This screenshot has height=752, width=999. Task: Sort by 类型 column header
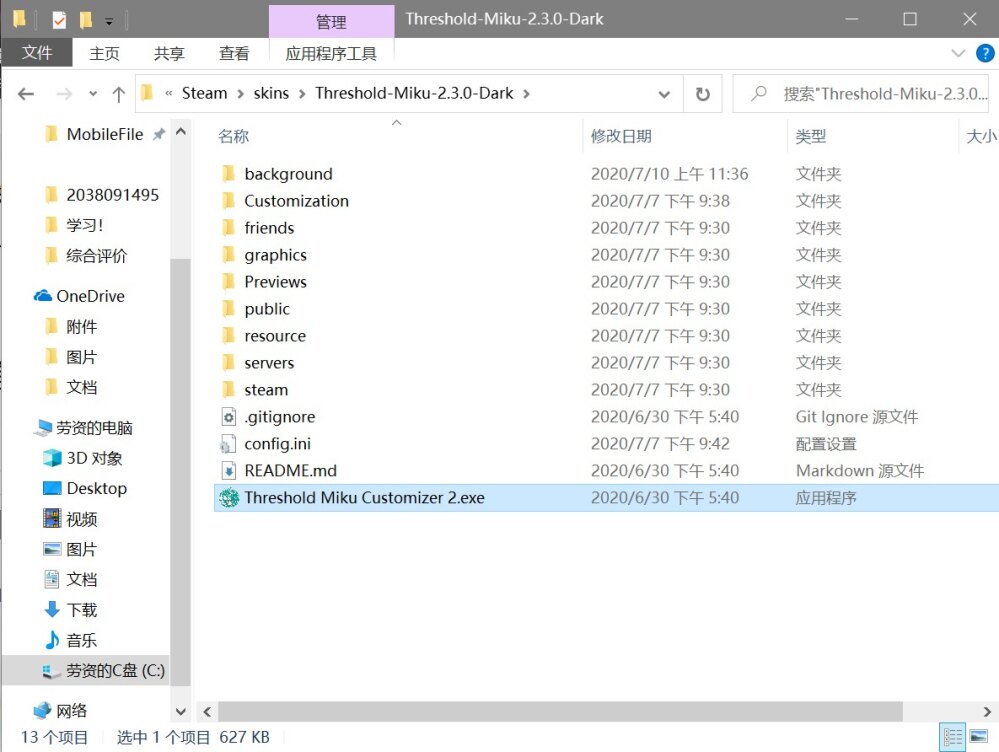coord(810,136)
